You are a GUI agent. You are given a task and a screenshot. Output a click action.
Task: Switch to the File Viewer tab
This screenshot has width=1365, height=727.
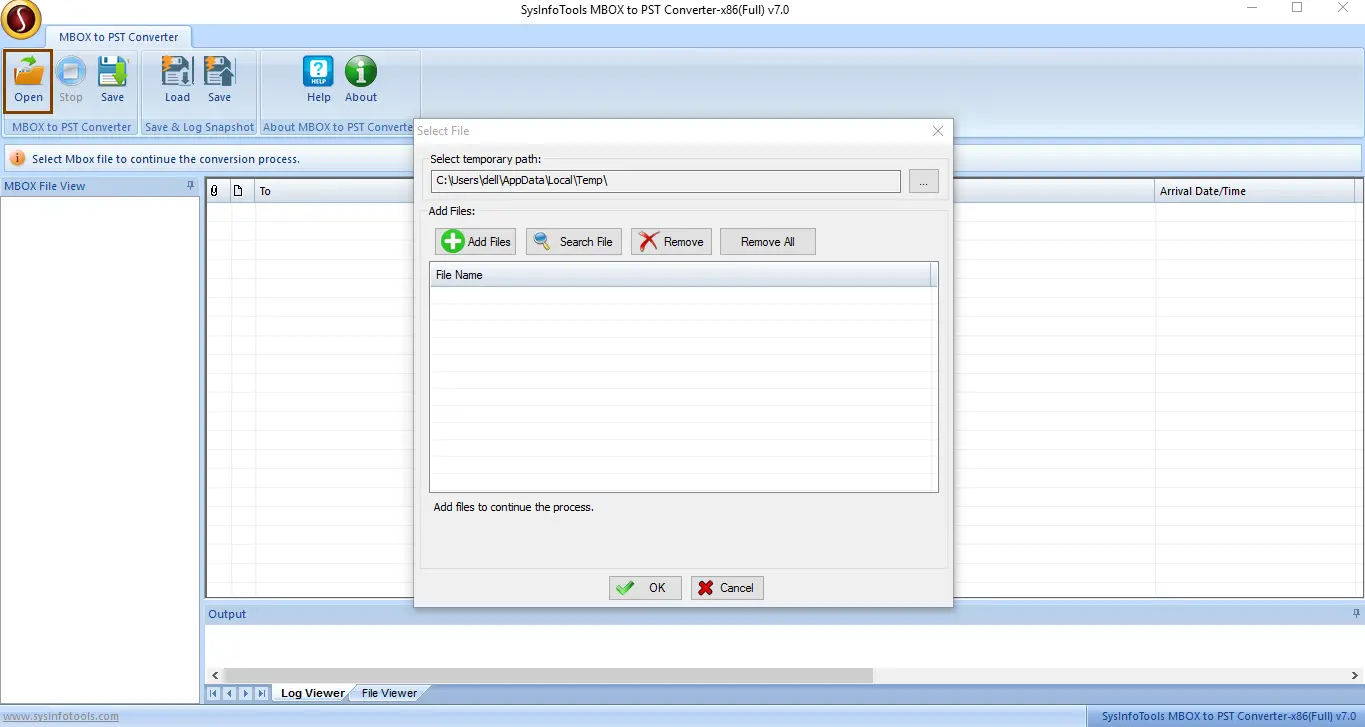[x=389, y=693]
